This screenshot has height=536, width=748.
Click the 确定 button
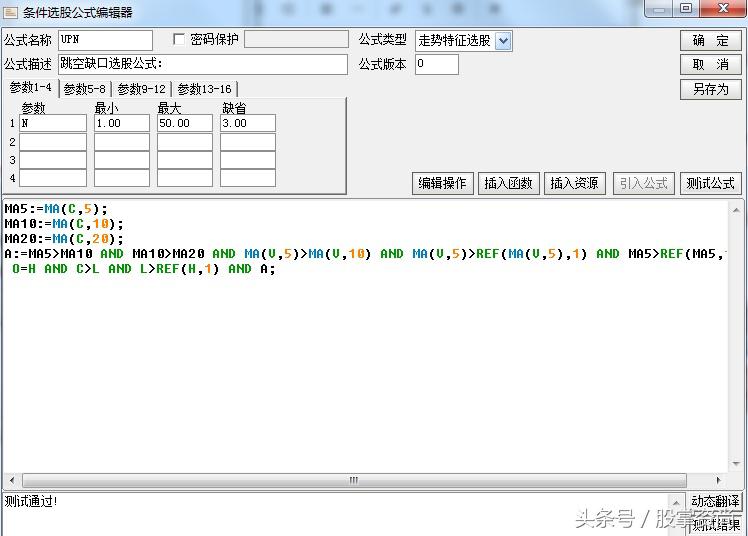click(710, 41)
